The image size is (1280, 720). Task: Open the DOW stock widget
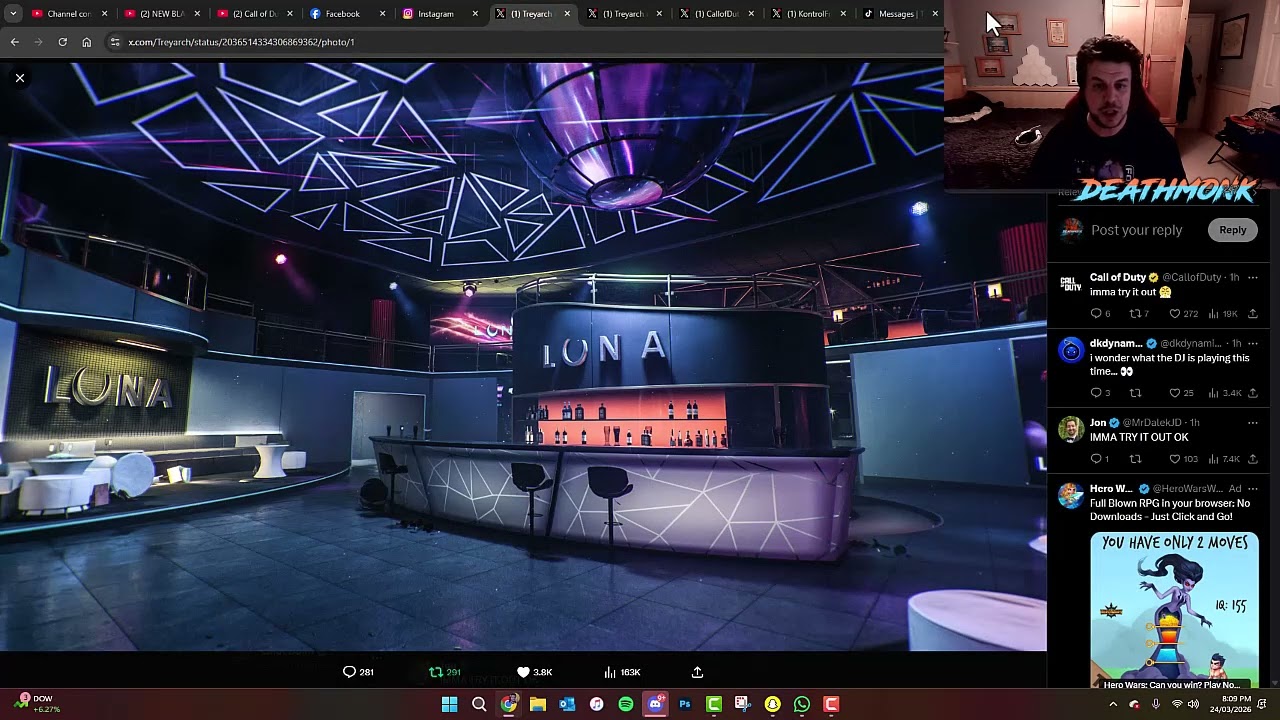click(x=38, y=704)
